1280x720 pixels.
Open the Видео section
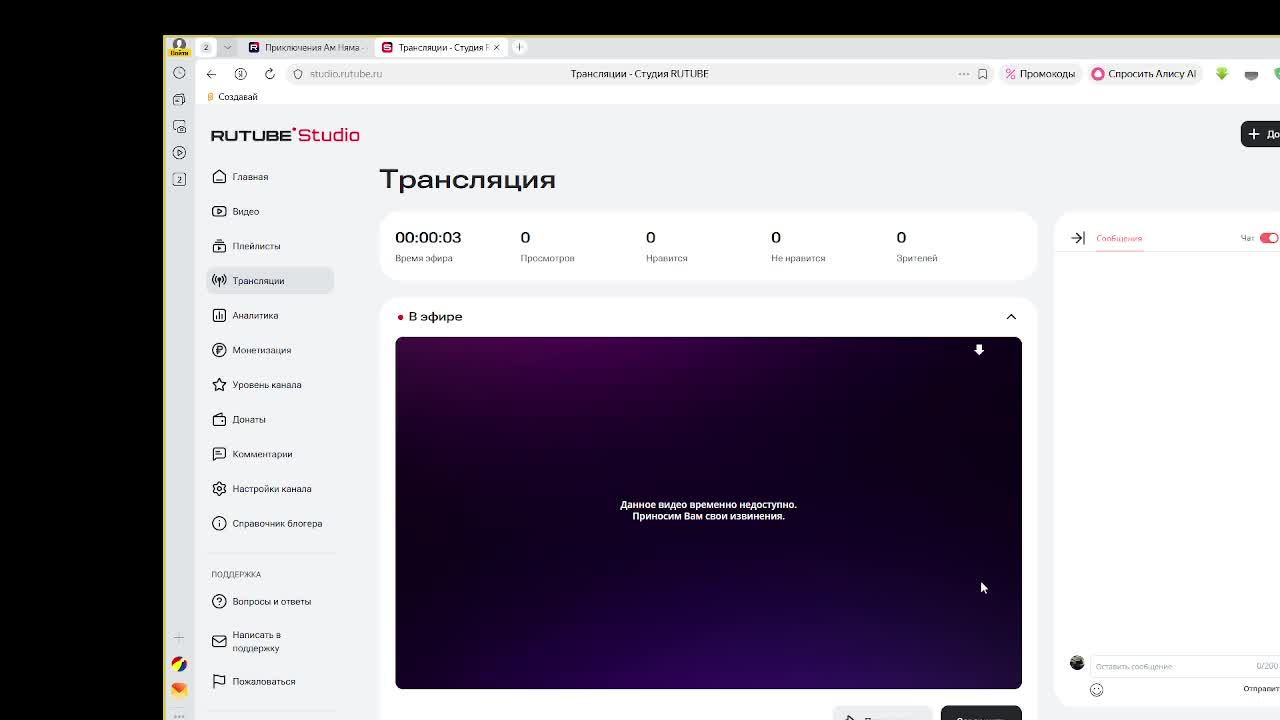pyautogui.click(x=245, y=211)
